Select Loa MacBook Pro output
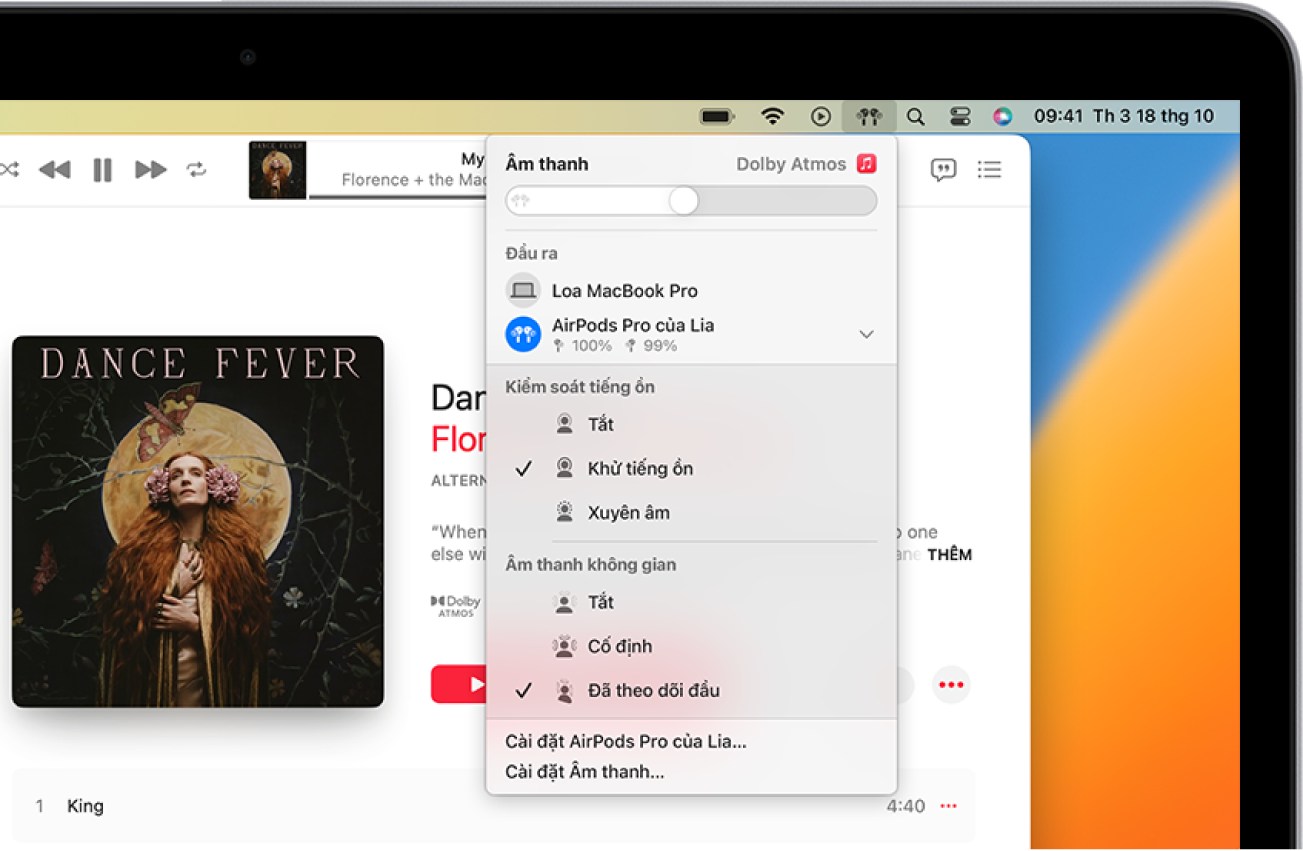Viewport: 1303px width, 851px height. coord(691,291)
